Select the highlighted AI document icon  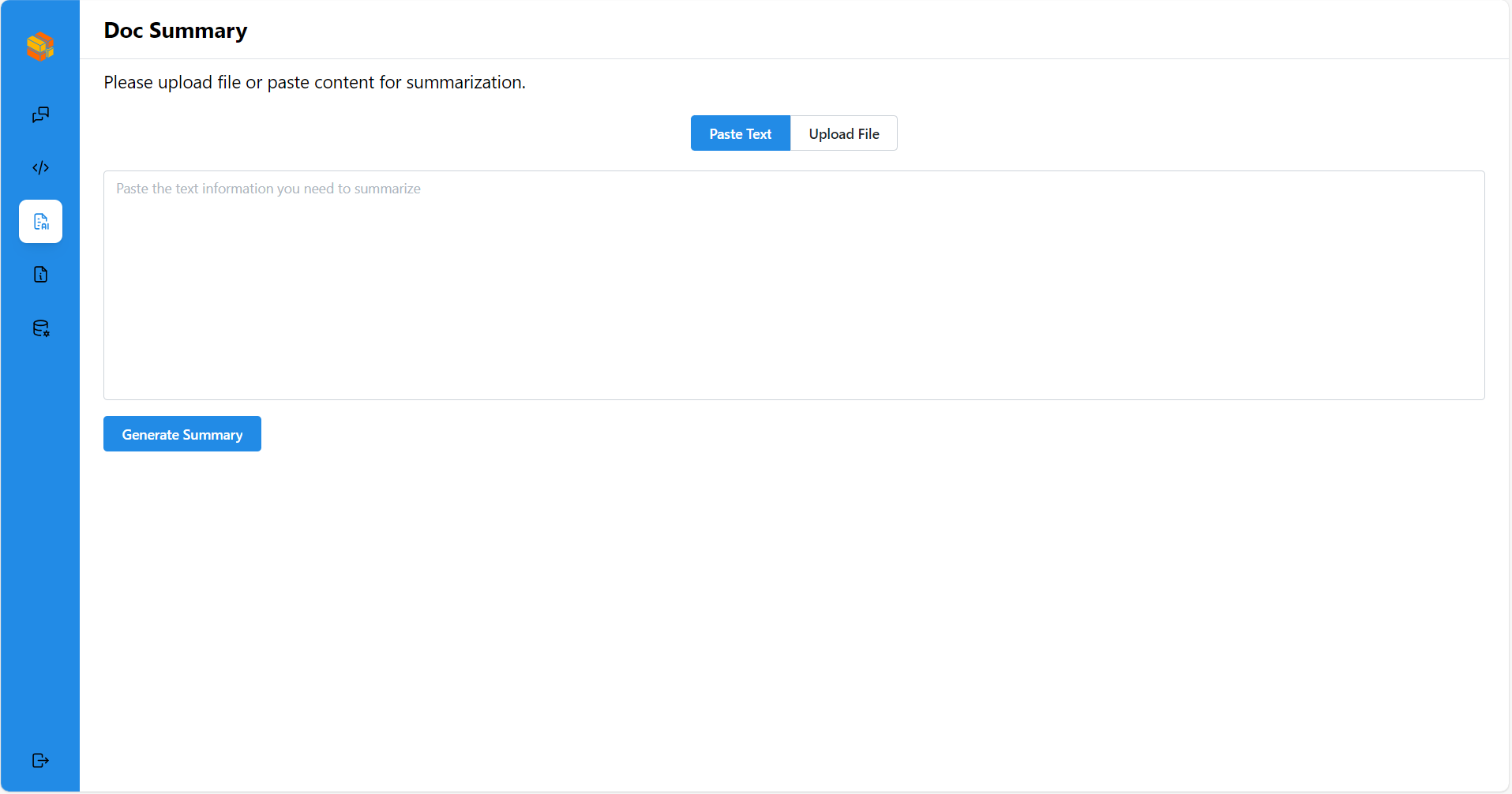tap(40, 222)
